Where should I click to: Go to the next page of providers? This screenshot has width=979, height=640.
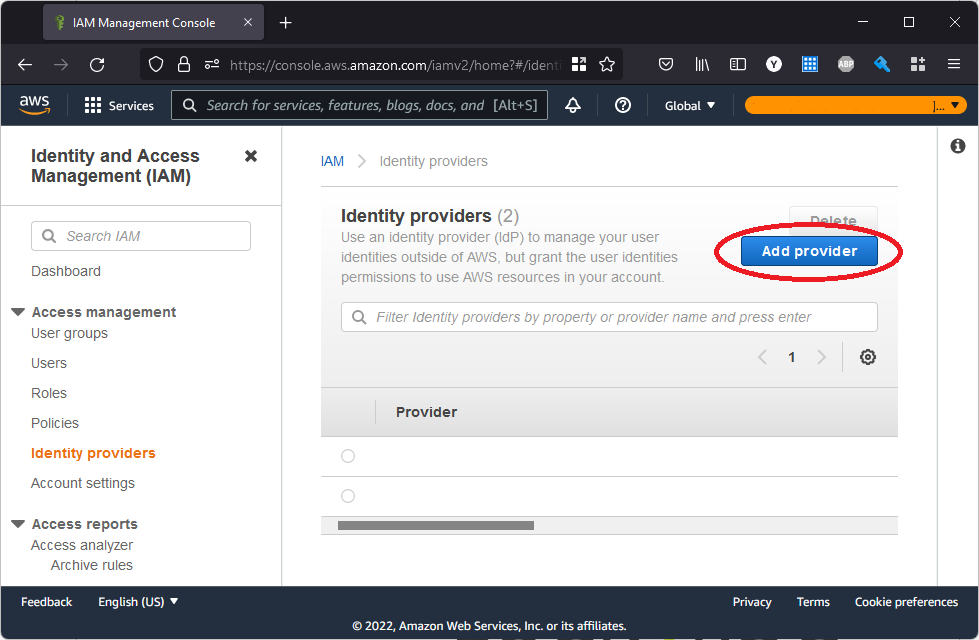(x=822, y=357)
